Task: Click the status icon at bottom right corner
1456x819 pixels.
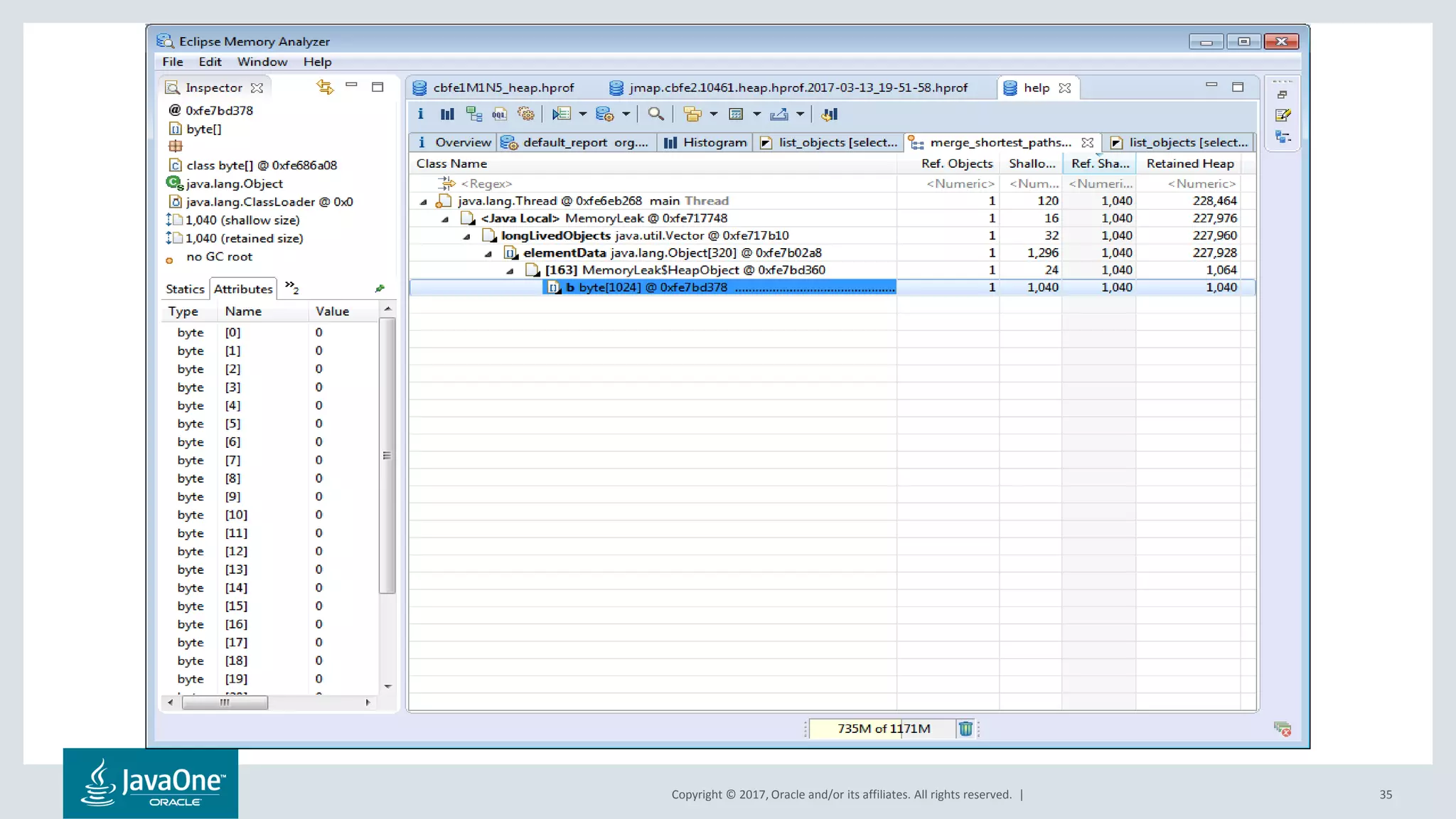Action: 1283,729
